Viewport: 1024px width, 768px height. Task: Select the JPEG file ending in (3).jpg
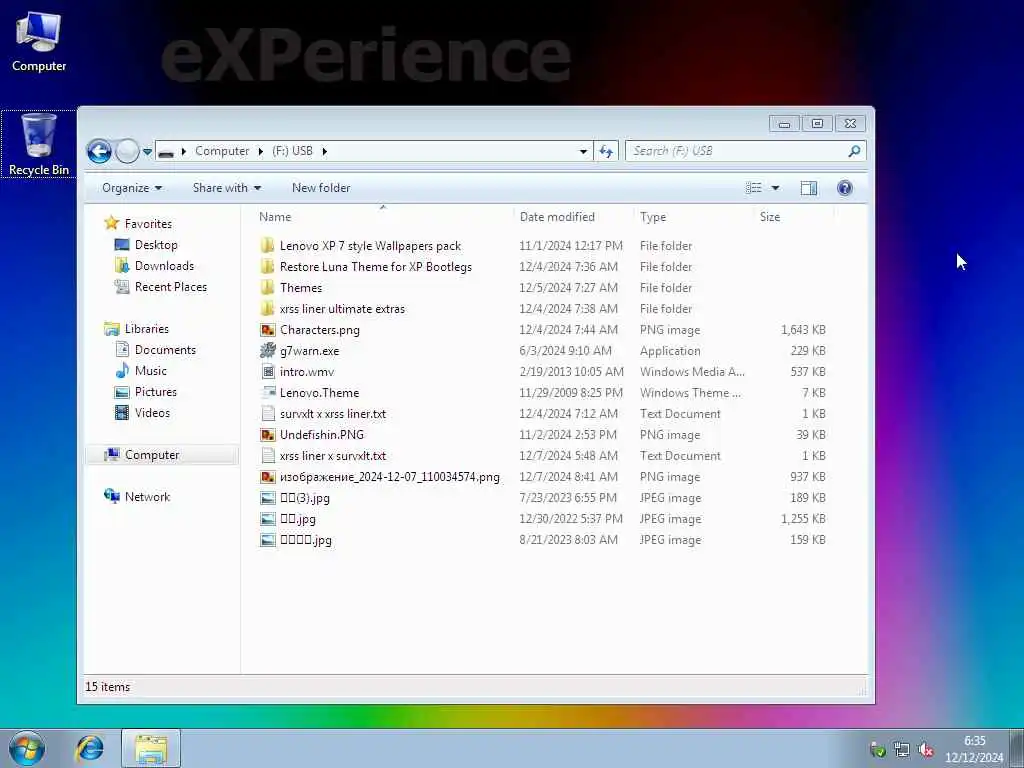(304, 498)
